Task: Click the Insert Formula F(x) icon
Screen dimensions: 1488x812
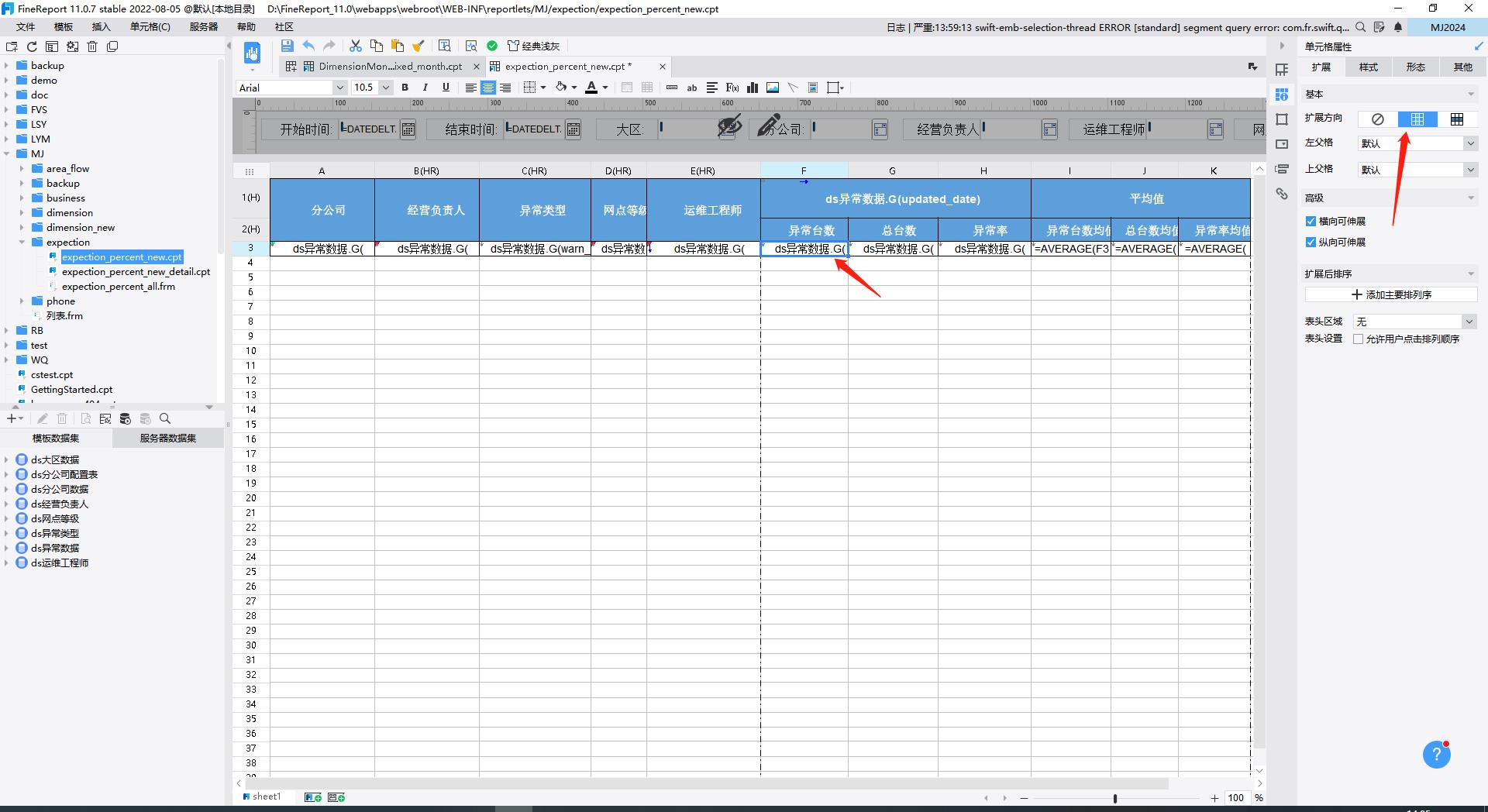Action: pyautogui.click(x=732, y=88)
